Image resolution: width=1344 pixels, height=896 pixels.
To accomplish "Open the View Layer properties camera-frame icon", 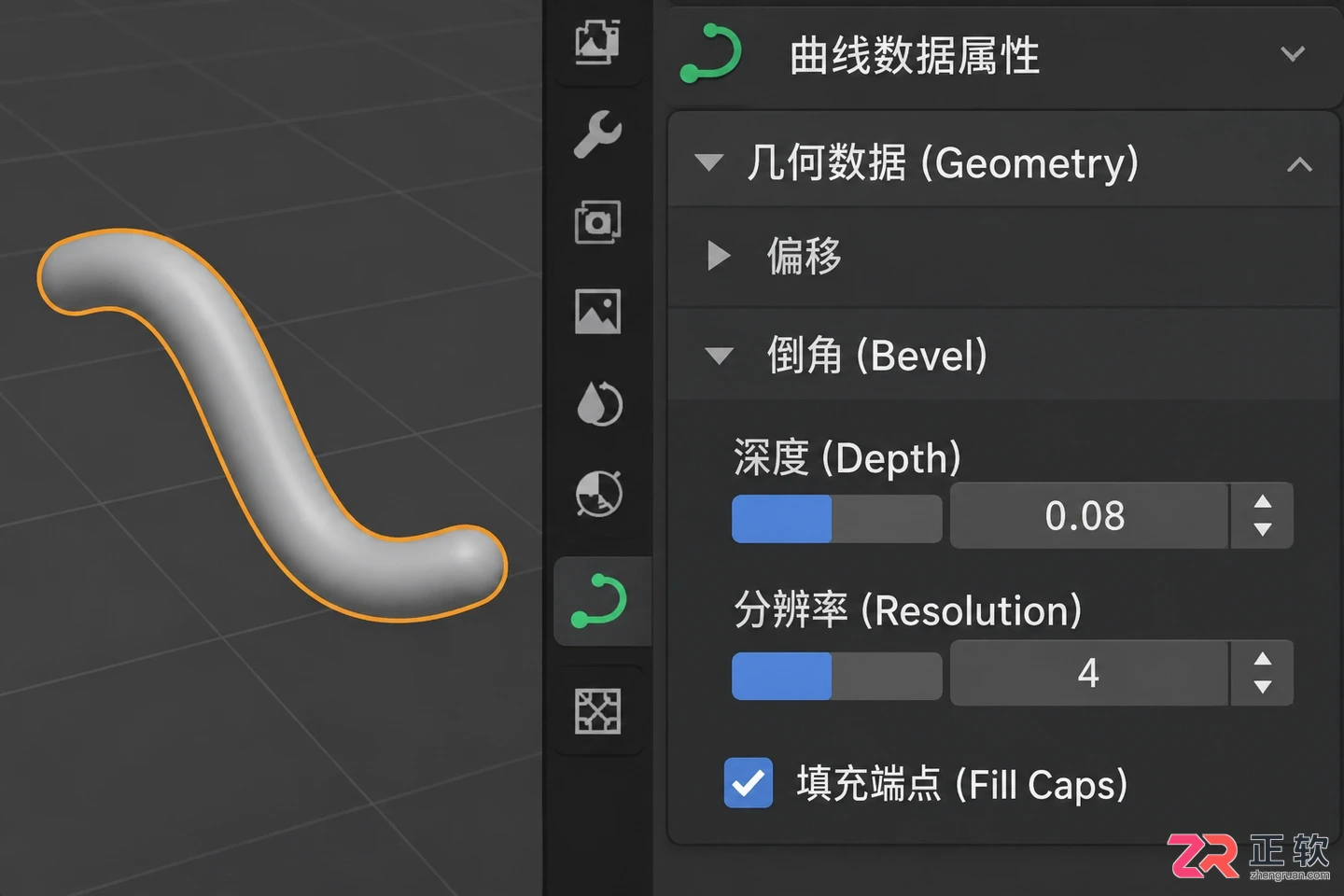I will [x=597, y=222].
